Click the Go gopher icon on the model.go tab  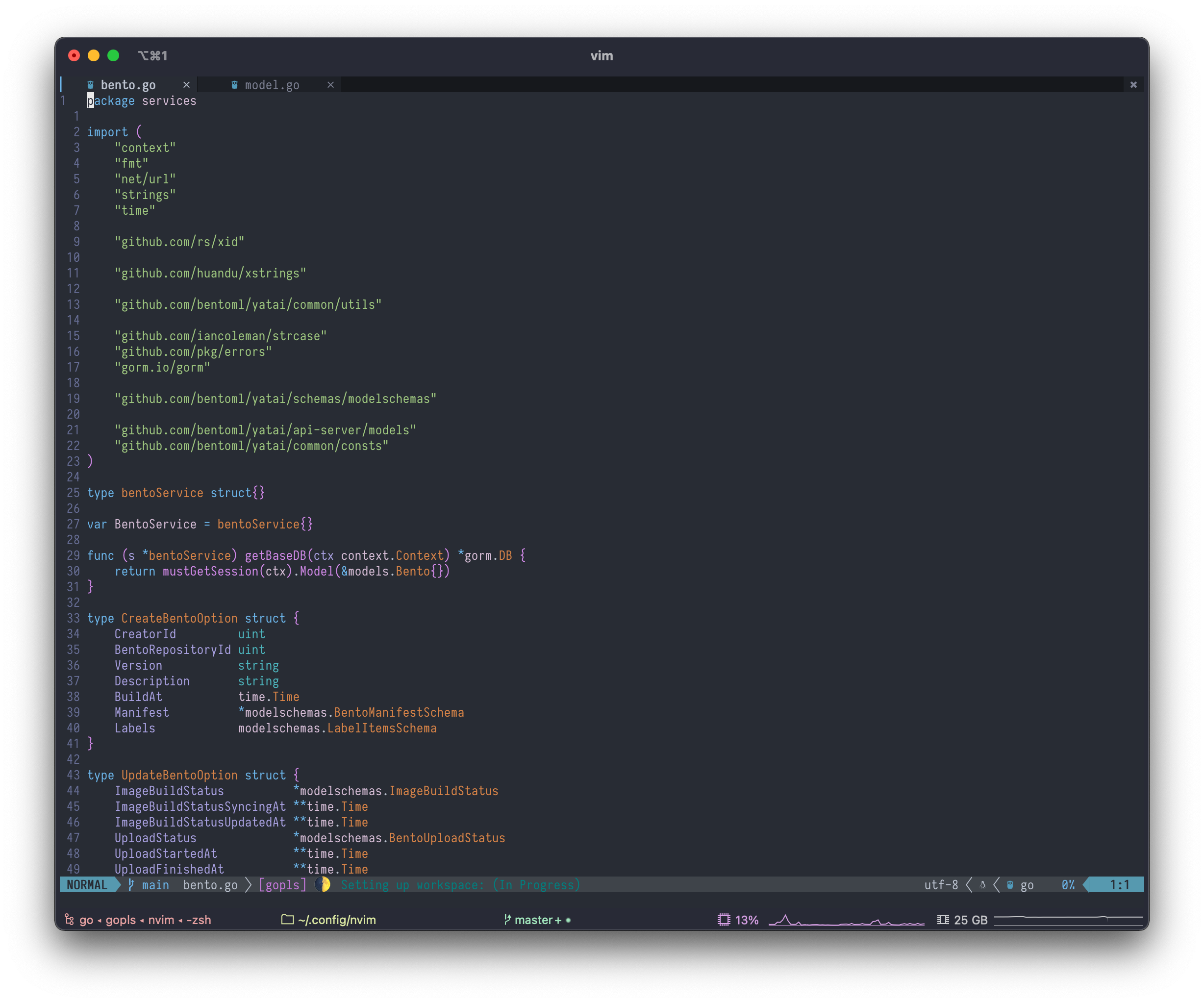pos(234,84)
